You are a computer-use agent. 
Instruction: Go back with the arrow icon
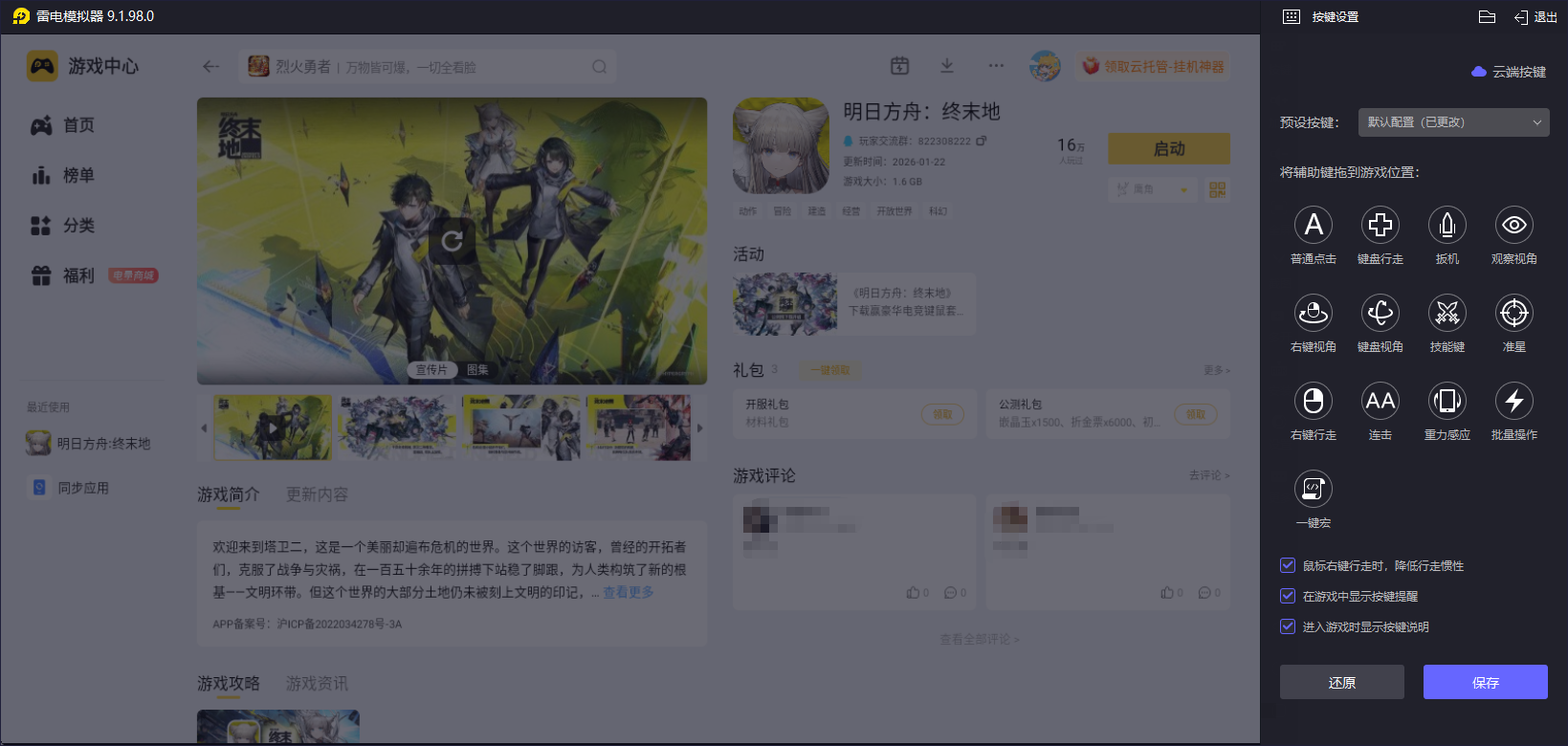(x=211, y=66)
